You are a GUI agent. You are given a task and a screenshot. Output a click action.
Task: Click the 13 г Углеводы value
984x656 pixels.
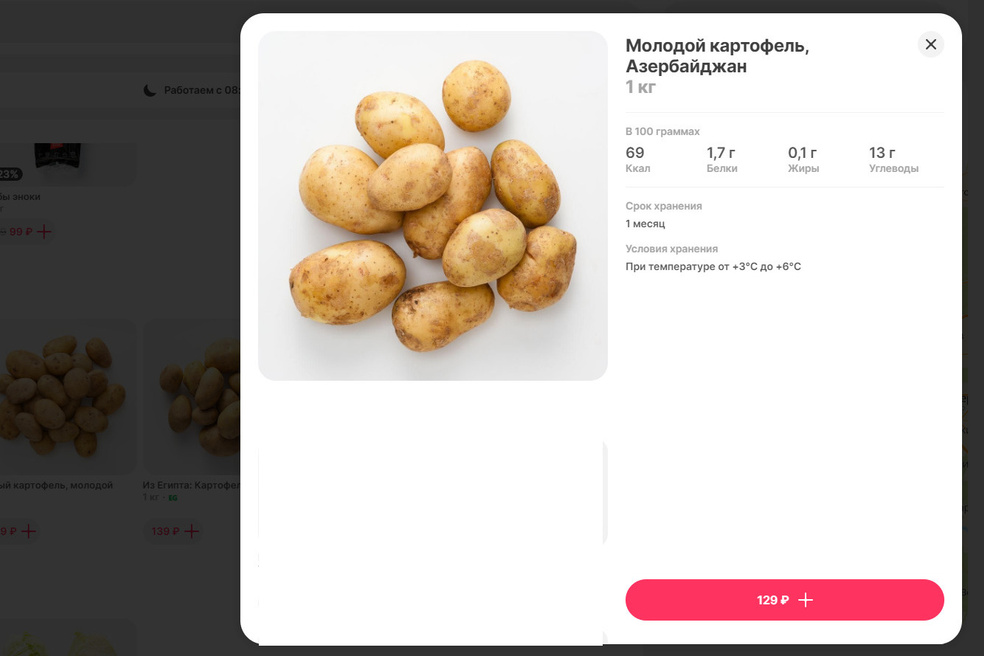[882, 153]
